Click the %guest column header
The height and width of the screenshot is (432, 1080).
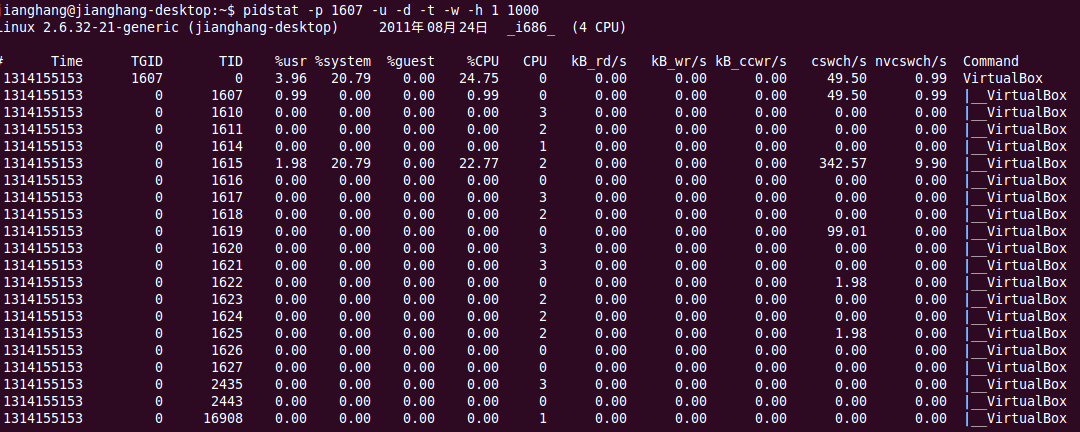point(411,61)
